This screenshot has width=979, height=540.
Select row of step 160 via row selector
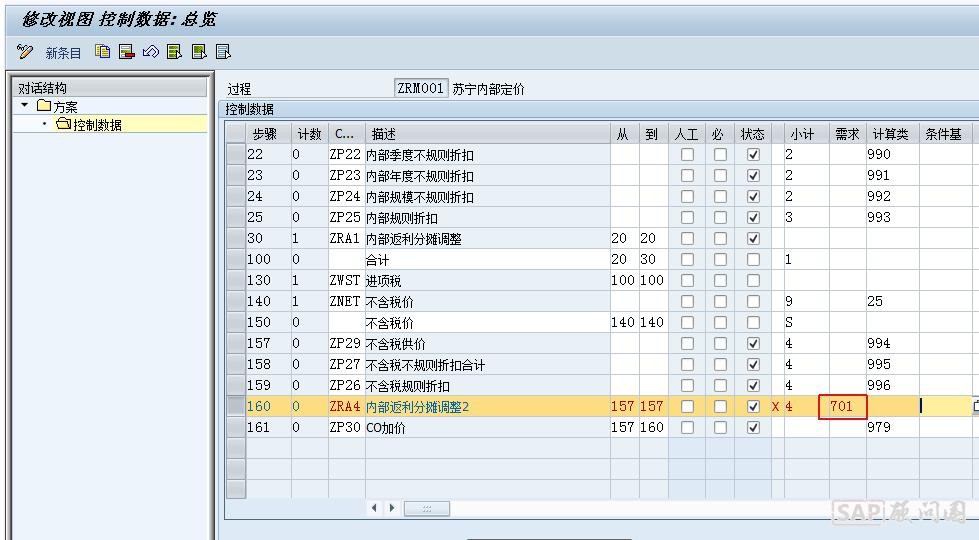coord(236,406)
